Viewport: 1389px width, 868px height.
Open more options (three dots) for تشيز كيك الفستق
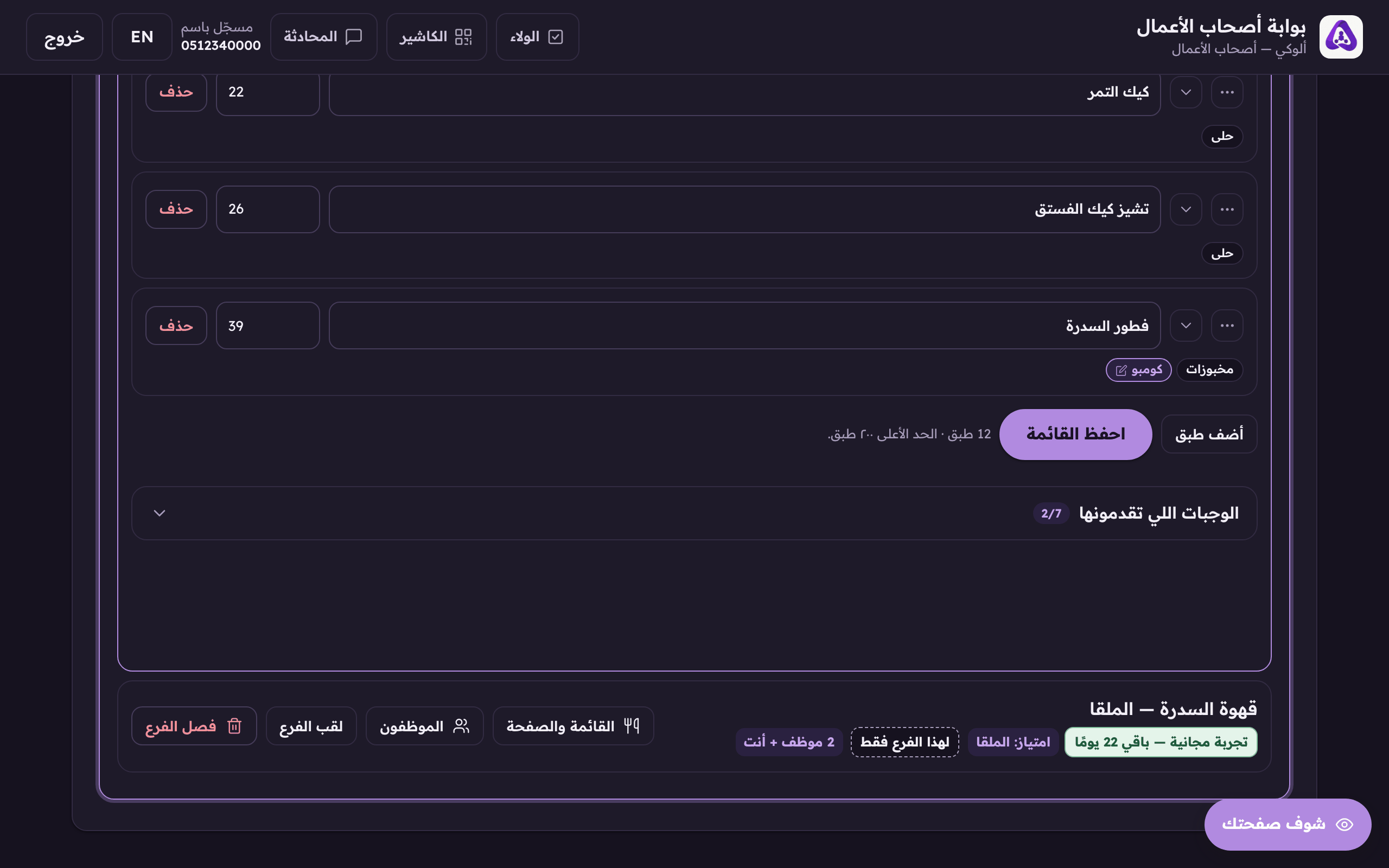(x=1227, y=209)
